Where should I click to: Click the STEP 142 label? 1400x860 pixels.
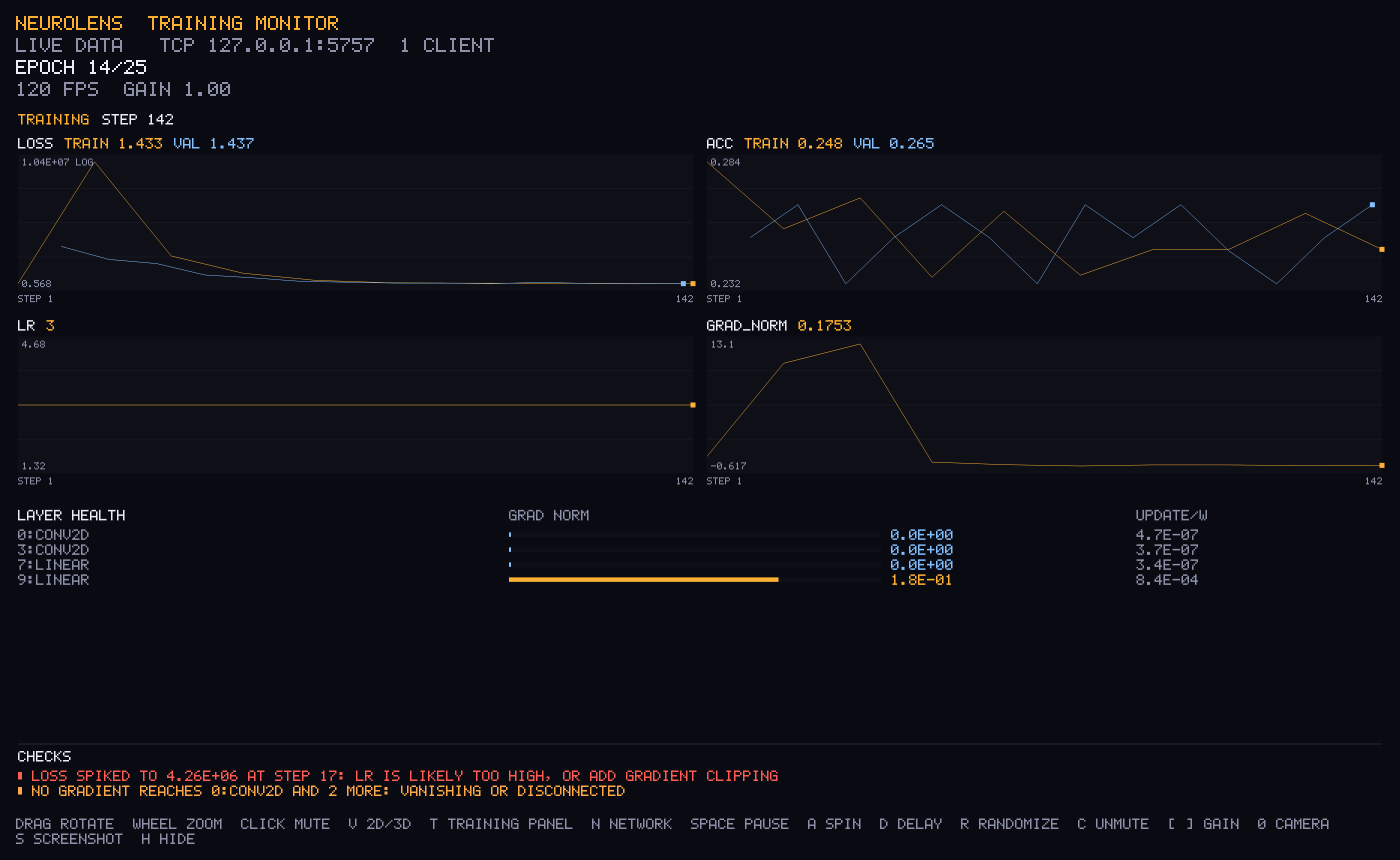click(137, 119)
